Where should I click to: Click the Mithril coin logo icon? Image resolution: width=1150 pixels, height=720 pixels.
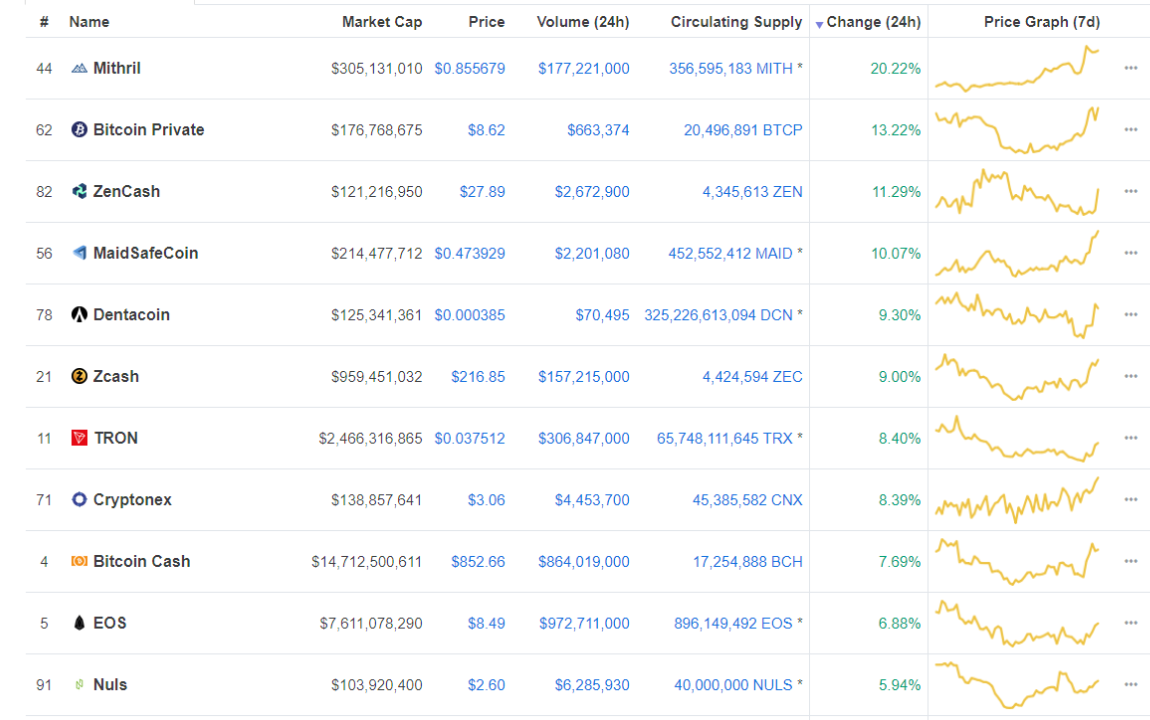[79, 68]
